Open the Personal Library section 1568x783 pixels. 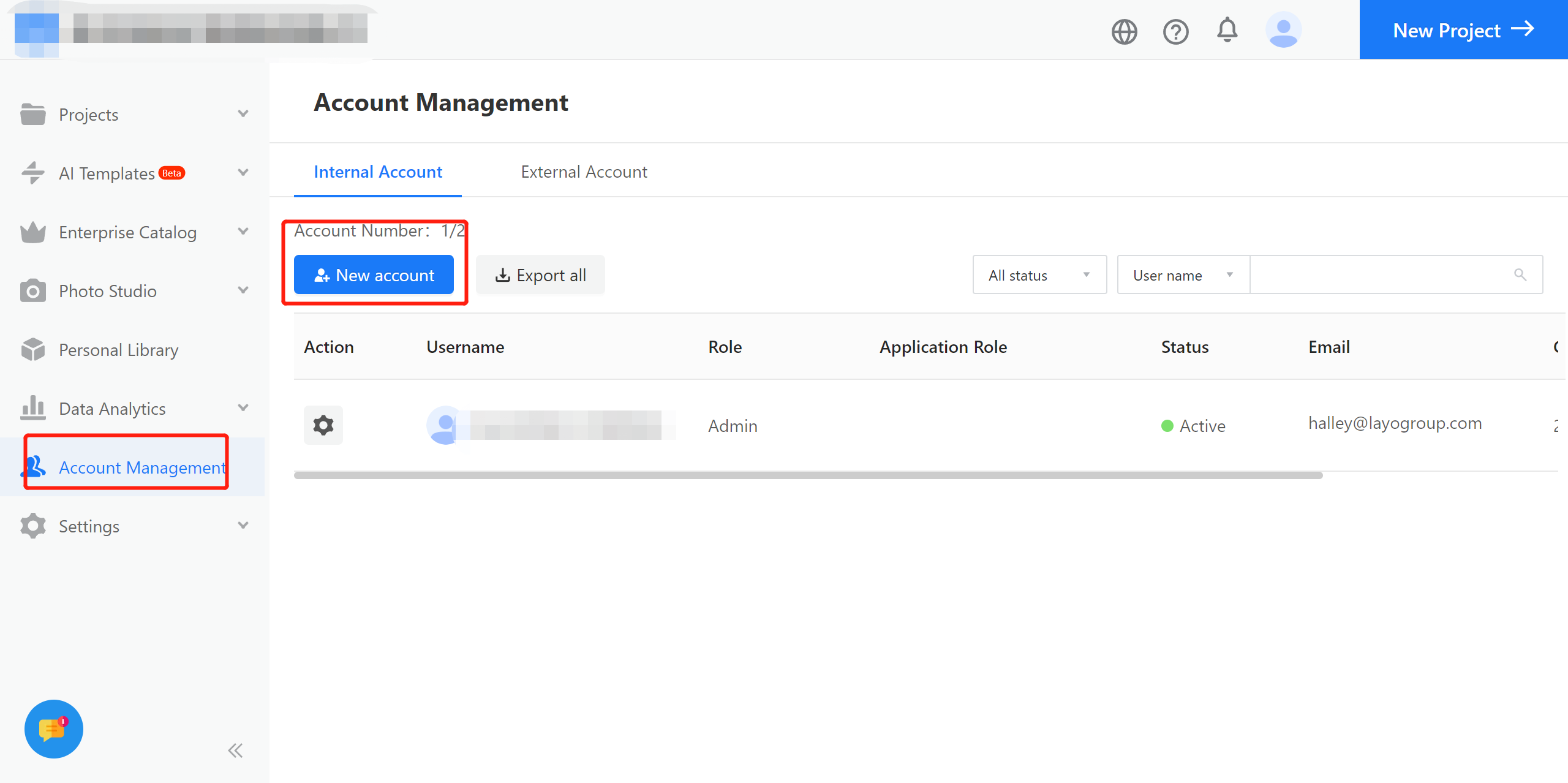[x=119, y=350]
